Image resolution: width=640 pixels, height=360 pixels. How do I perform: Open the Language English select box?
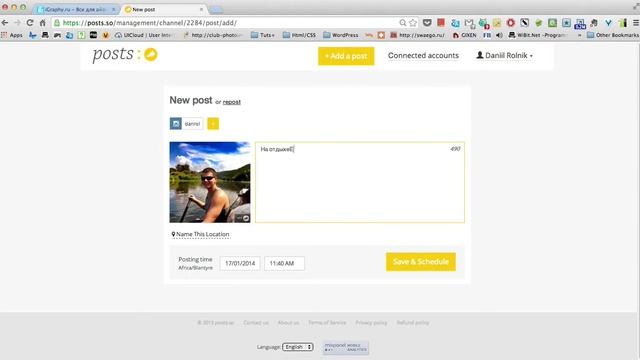coord(298,347)
